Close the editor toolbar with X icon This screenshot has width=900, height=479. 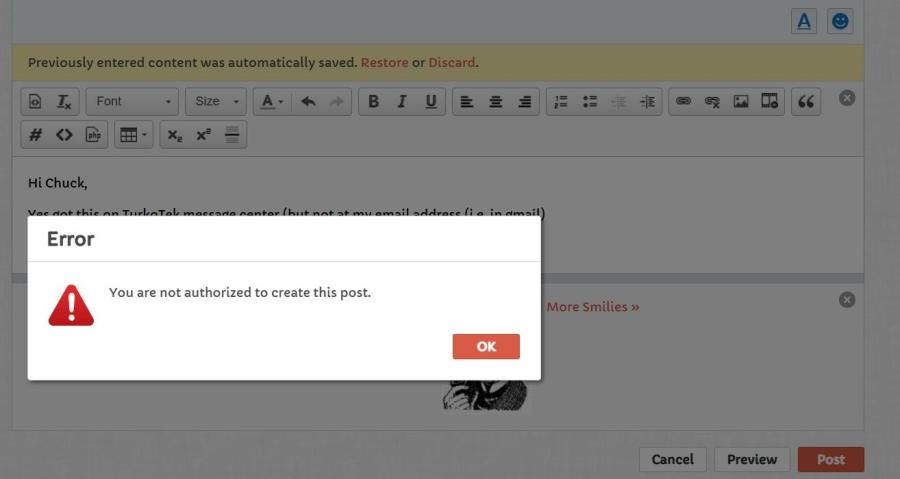coord(847,98)
